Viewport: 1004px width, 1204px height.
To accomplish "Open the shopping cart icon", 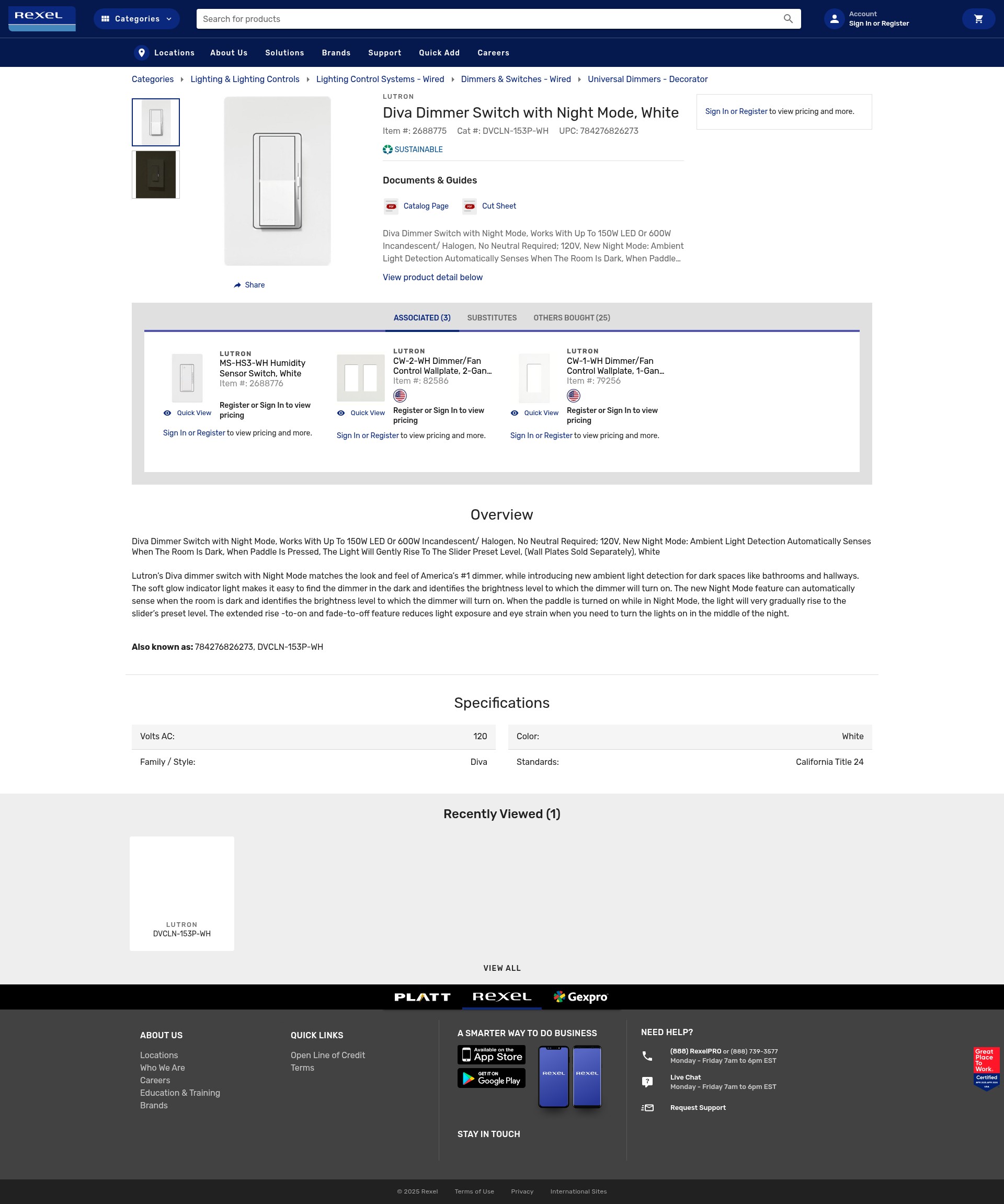I will pyautogui.click(x=978, y=19).
